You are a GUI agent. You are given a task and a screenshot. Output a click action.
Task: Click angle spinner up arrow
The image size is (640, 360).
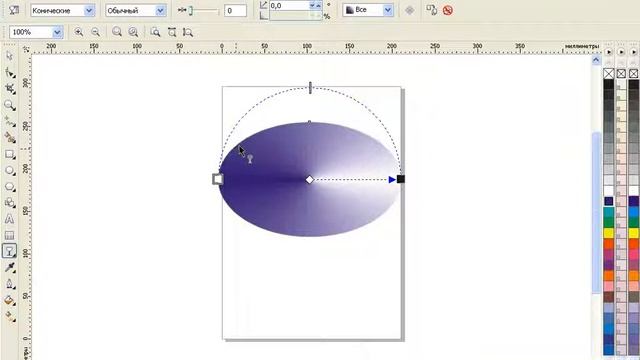319,5
